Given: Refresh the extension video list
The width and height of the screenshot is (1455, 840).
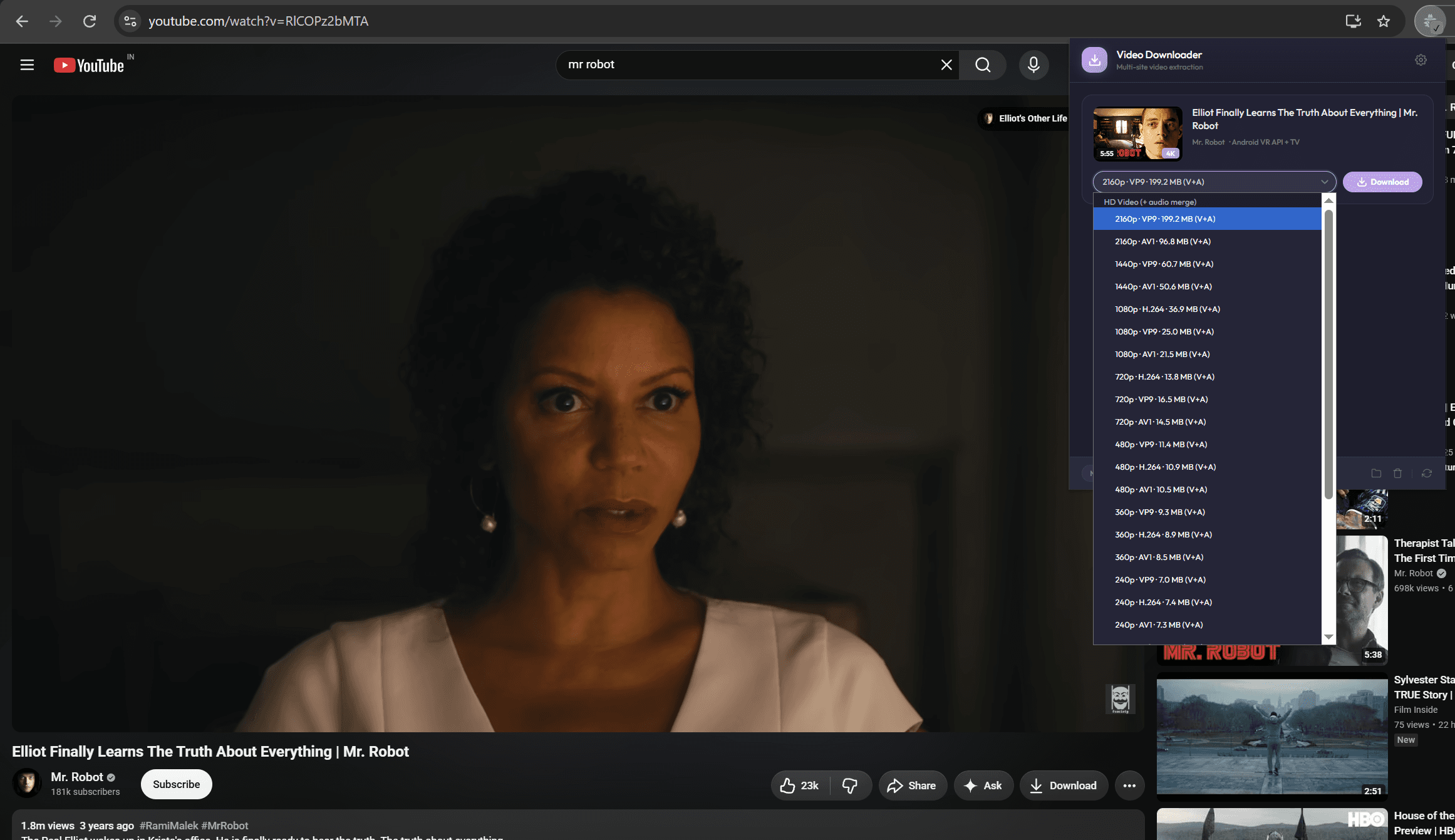Looking at the screenshot, I should (1427, 474).
